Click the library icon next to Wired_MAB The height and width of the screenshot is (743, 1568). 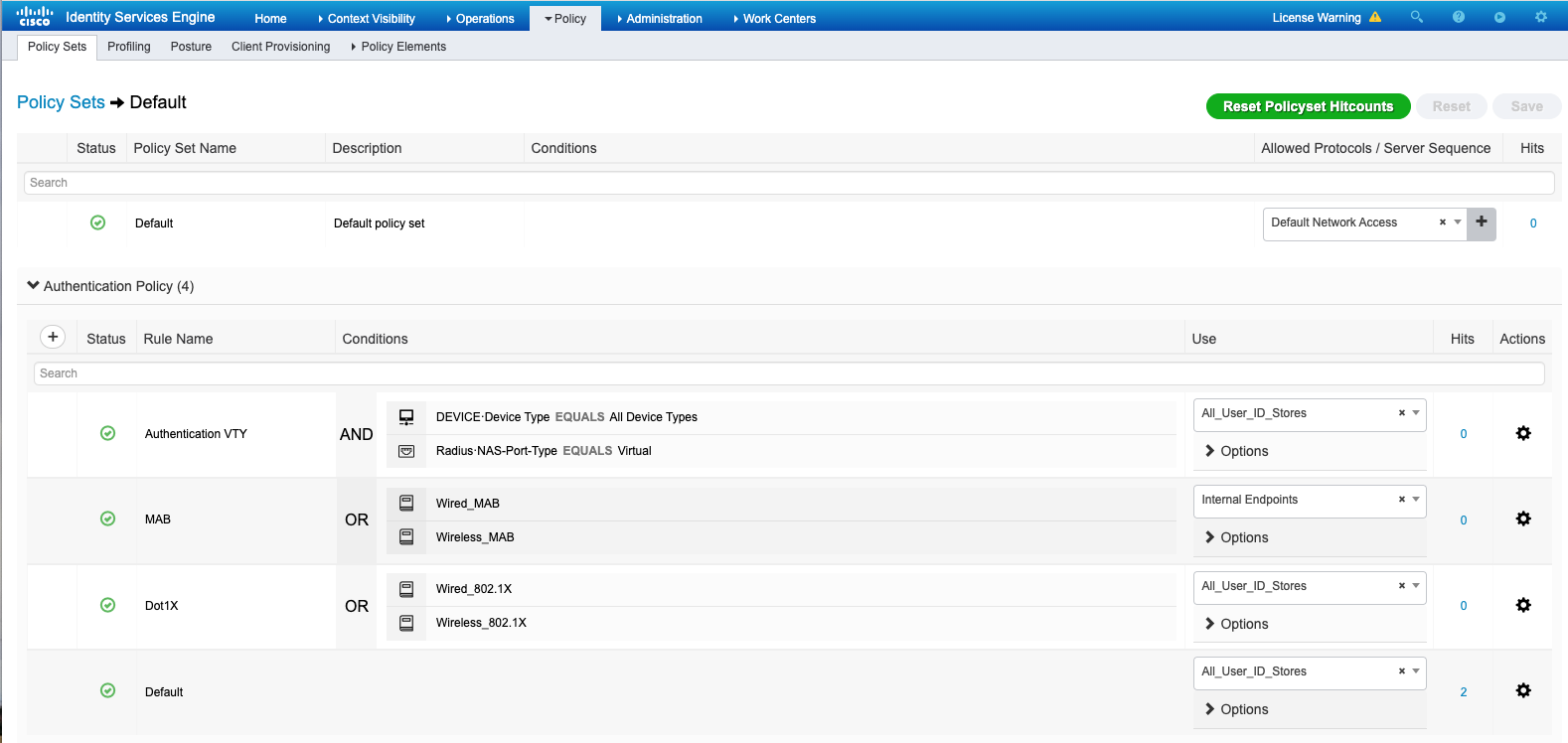point(406,504)
